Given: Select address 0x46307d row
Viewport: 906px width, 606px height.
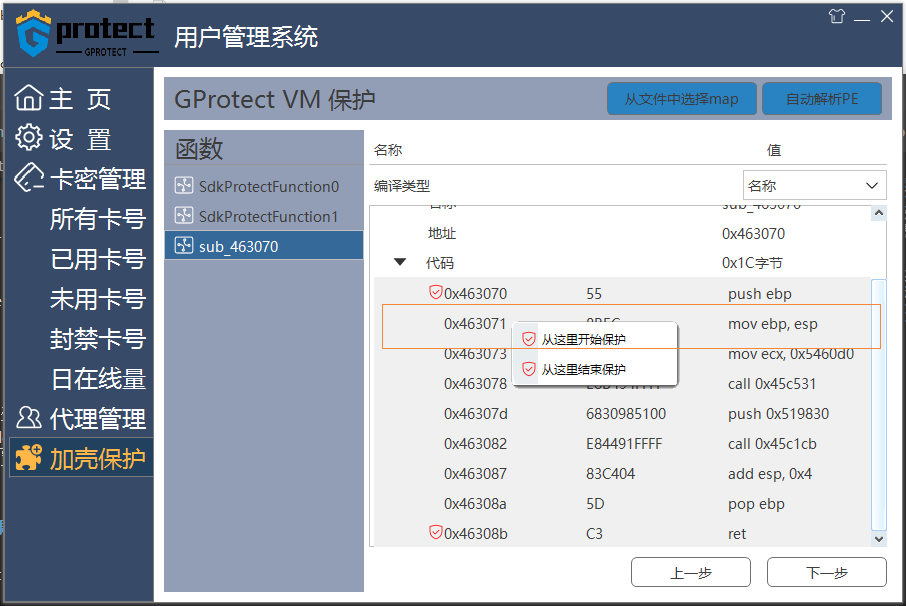Looking at the screenshot, I should pyautogui.click(x=622, y=414).
